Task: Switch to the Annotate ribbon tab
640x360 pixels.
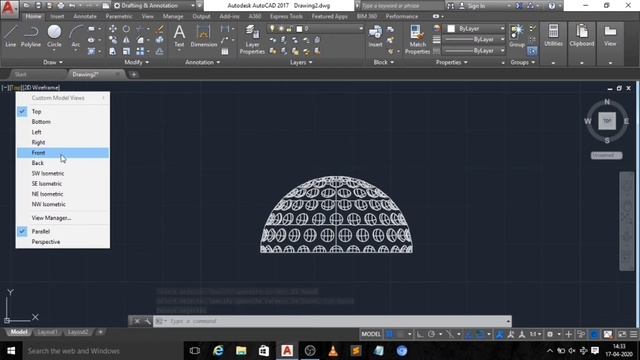Action: [x=85, y=16]
